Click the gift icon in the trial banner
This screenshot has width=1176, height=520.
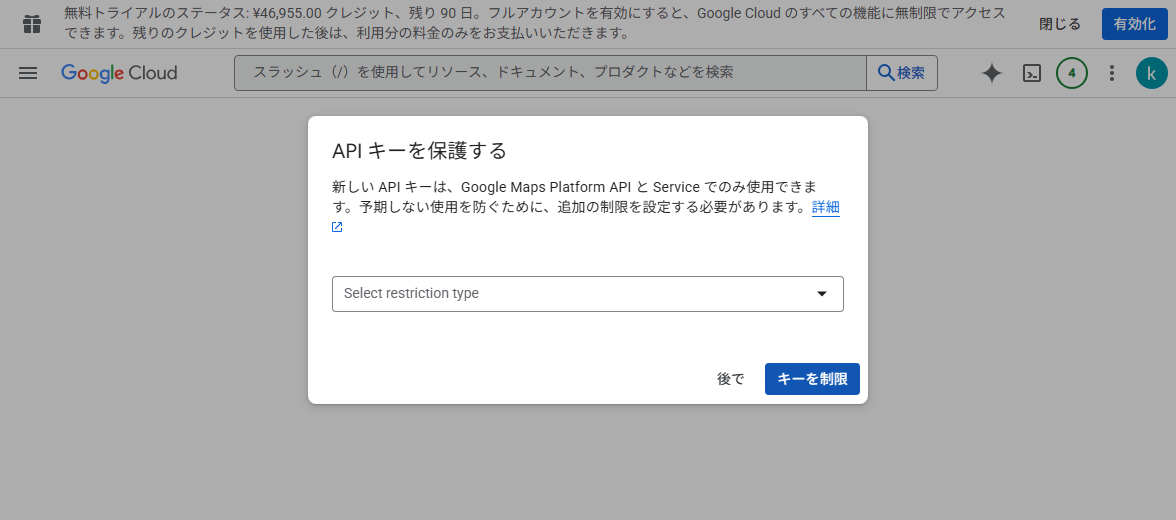32,24
